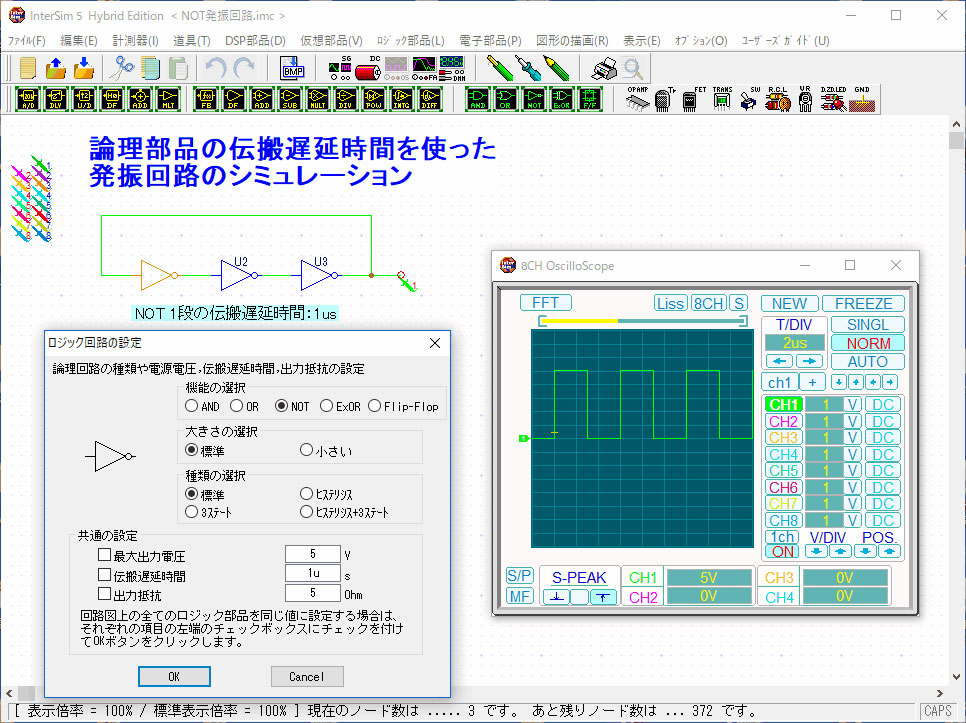The height and width of the screenshot is (723, 966).
Task: Select Flip-Flop function radio button
Action: pos(375,406)
